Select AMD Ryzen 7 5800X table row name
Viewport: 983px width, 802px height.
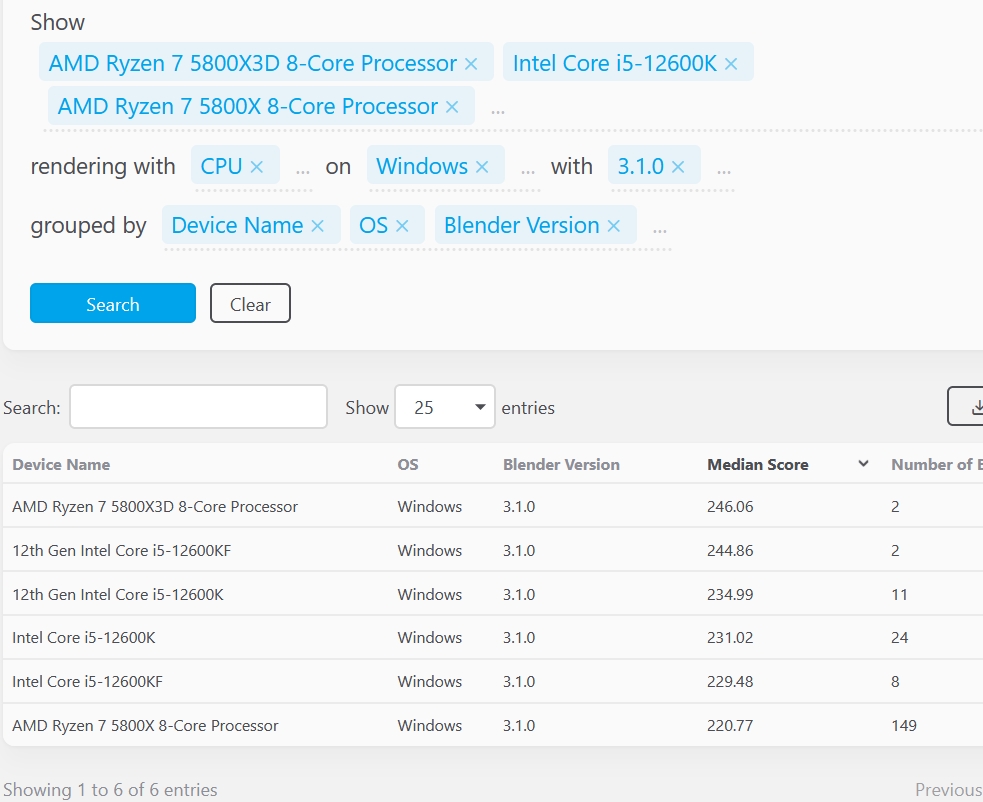coord(145,725)
